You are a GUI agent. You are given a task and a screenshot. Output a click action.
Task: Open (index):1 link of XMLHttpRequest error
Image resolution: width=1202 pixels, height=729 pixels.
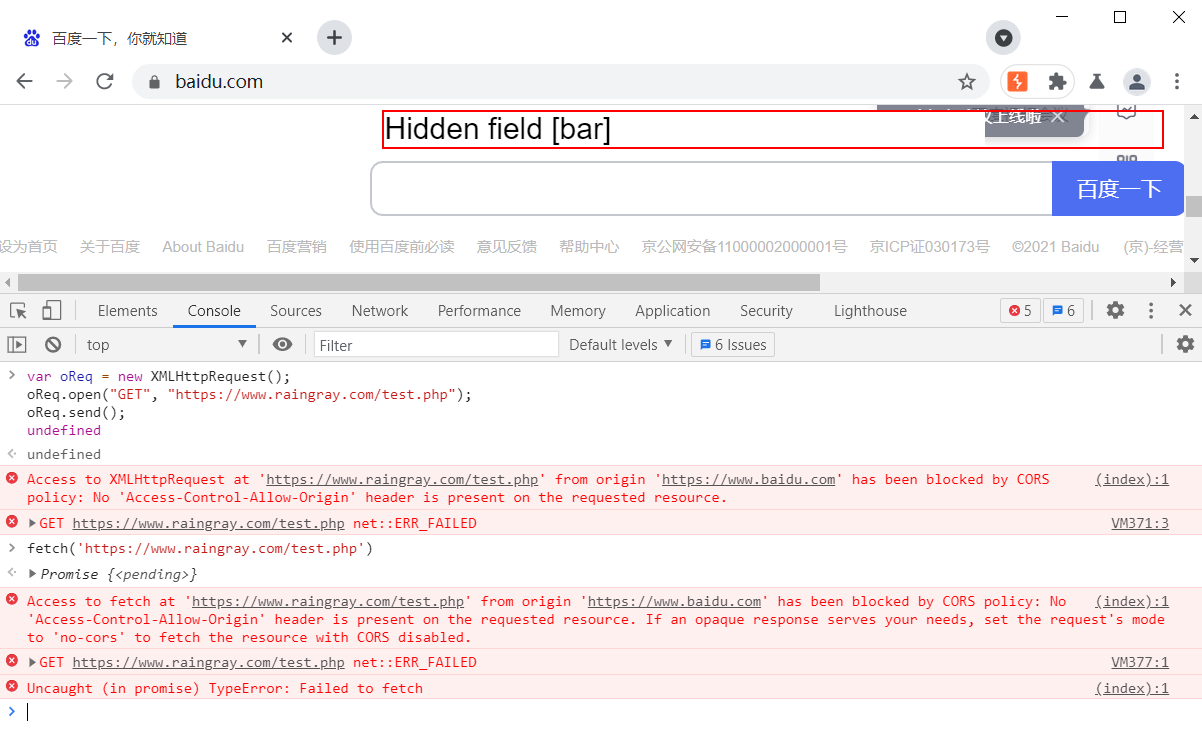pos(1132,479)
